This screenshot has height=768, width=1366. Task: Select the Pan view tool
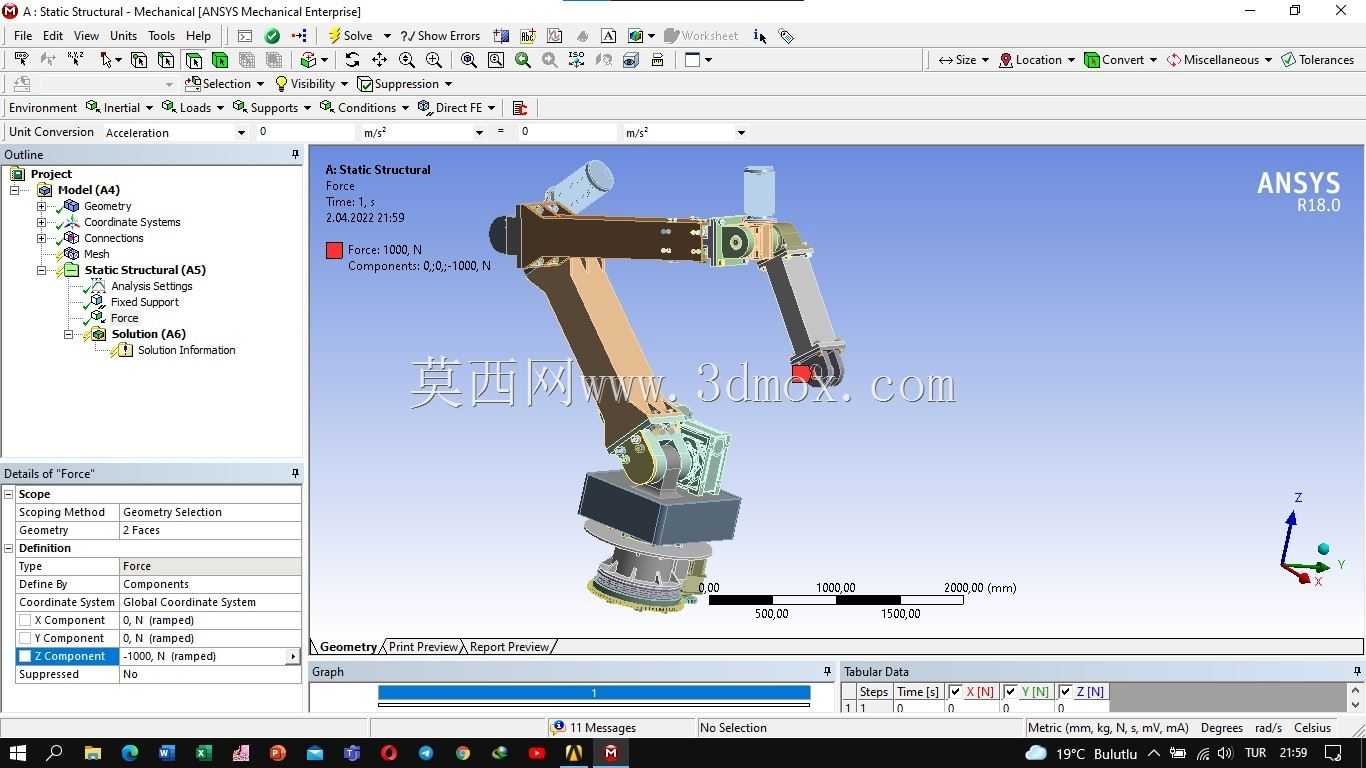[x=379, y=60]
